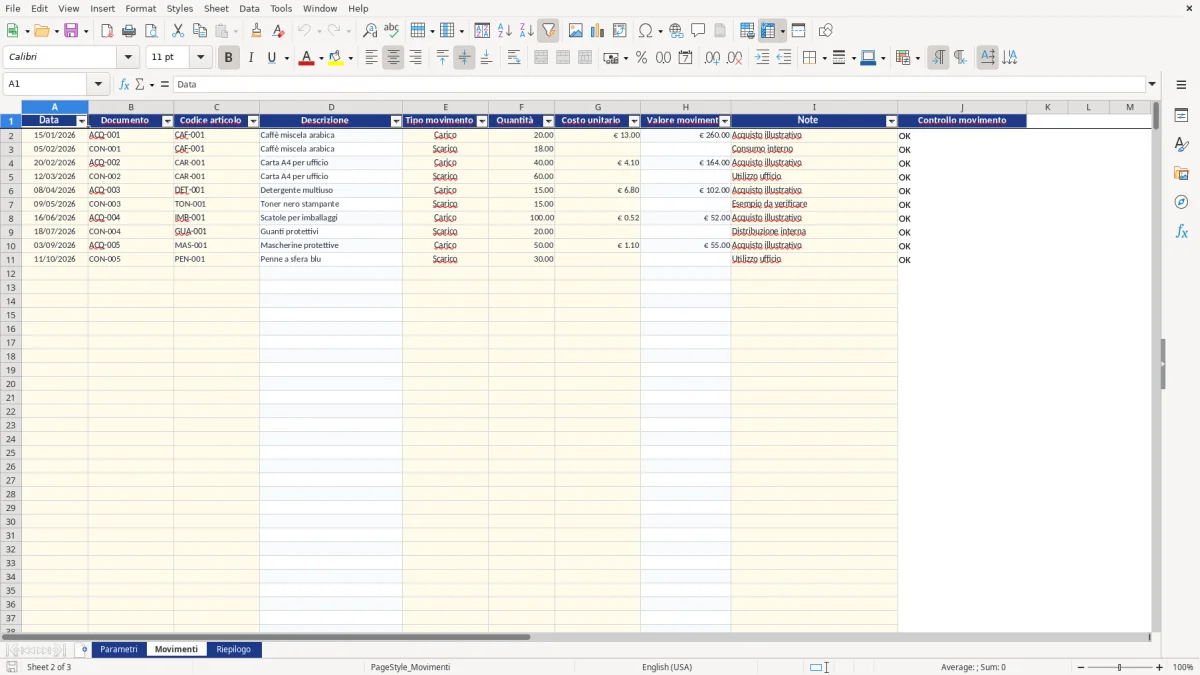
Task: Open filter dropdown on Documento column header
Action: (x=168, y=121)
